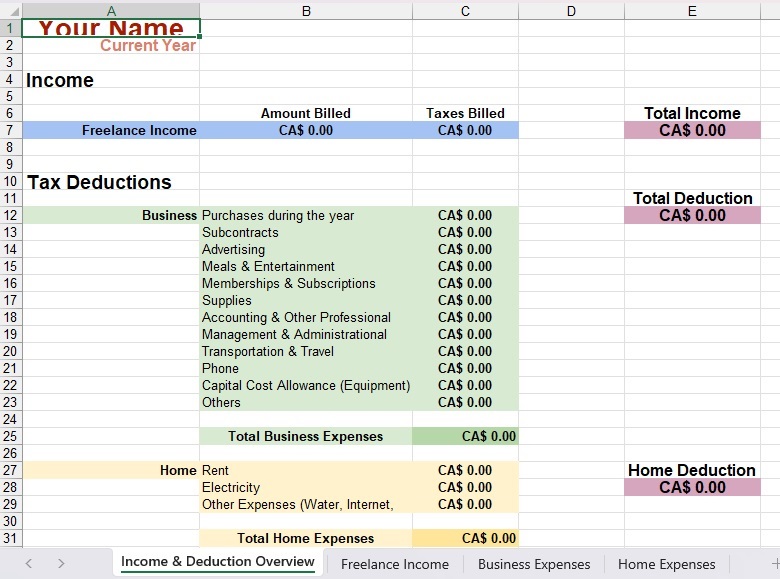Select row 12 header
This screenshot has height=579, width=780.
(10, 215)
